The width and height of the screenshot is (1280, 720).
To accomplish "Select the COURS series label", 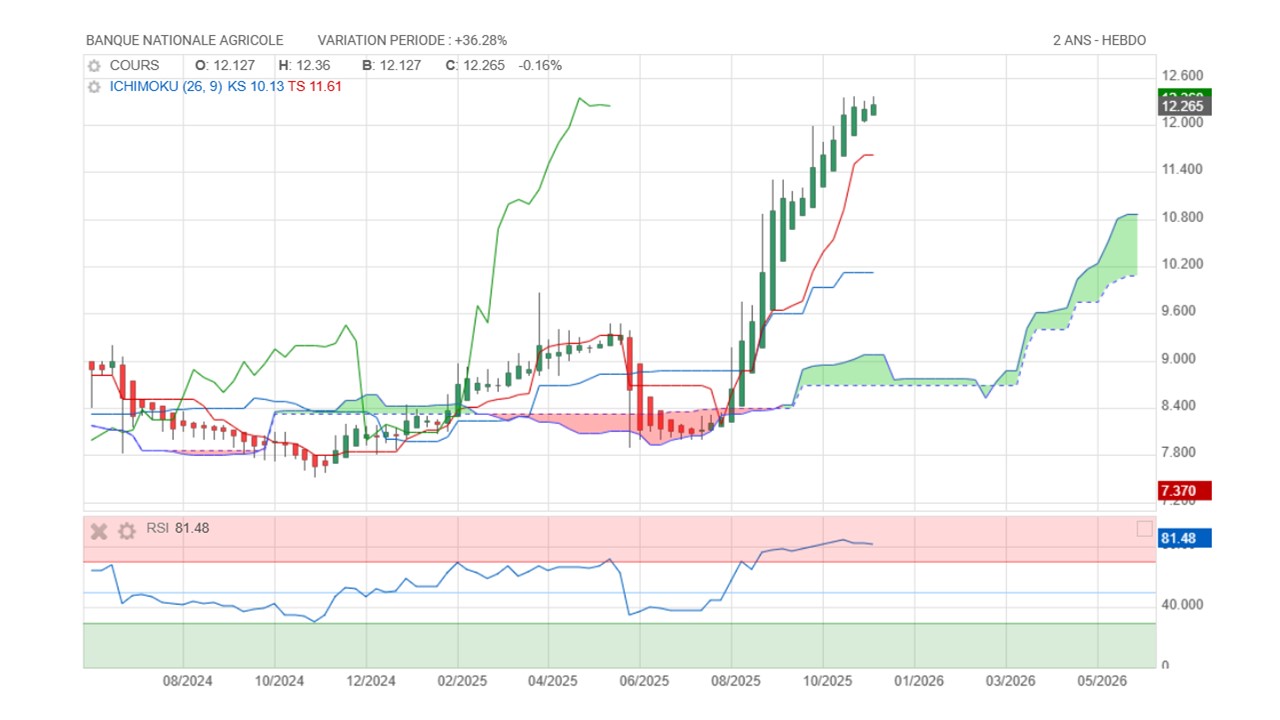I will [134, 66].
